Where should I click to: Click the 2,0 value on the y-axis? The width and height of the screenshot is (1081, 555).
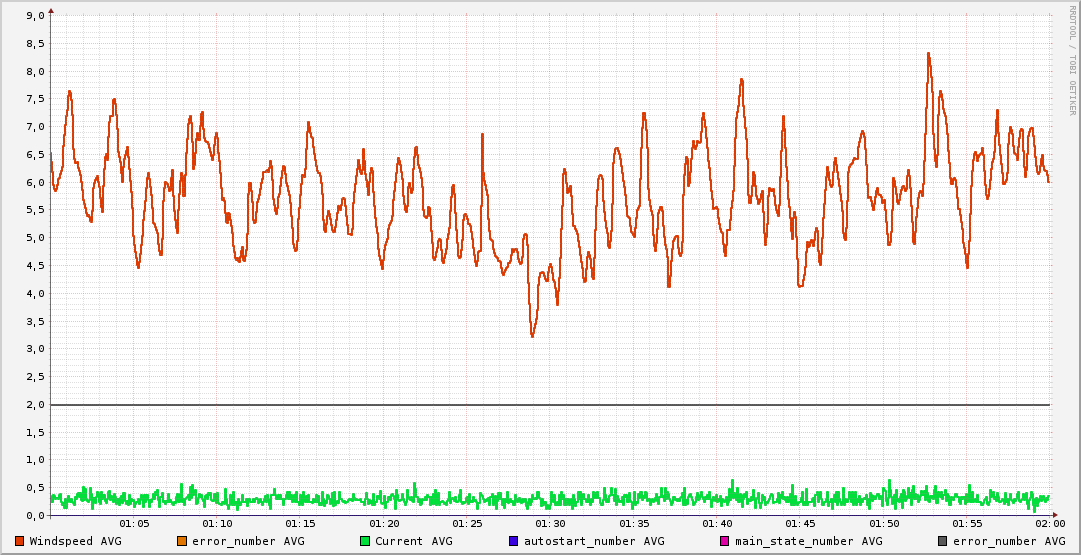pyautogui.click(x=34, y=404)
